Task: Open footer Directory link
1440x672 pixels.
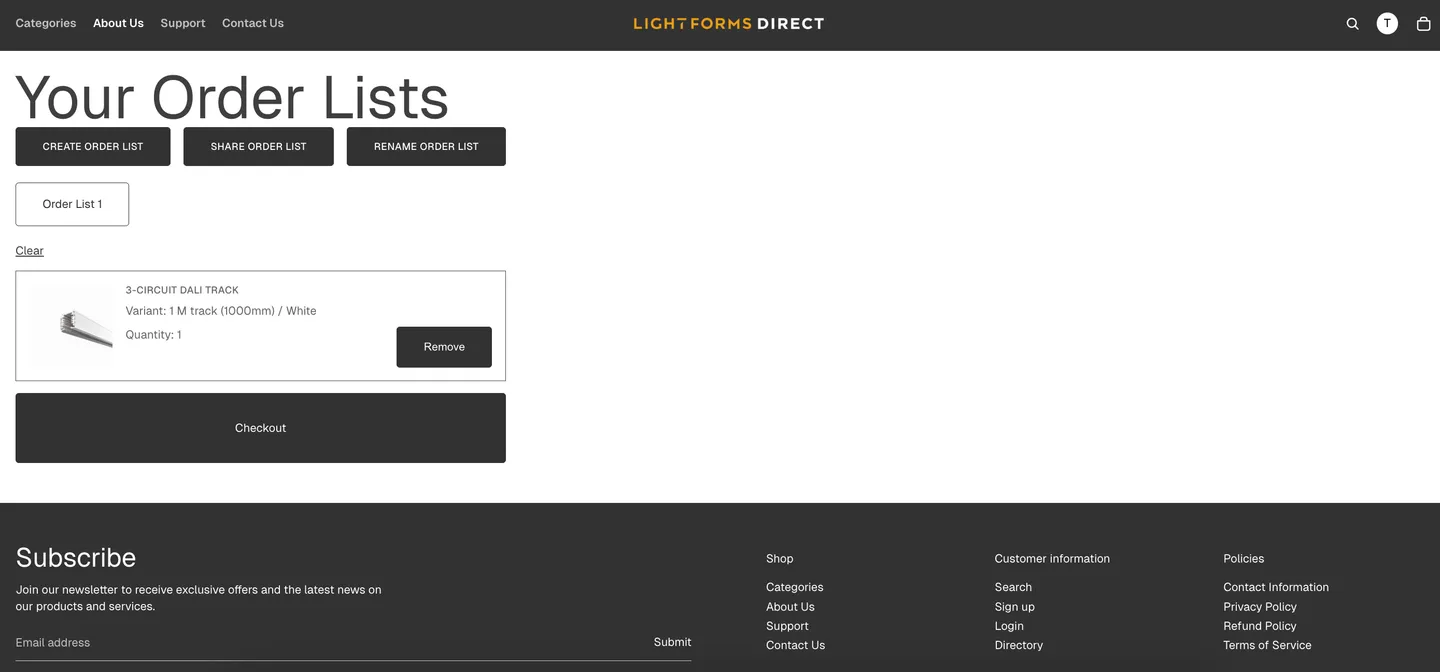Action: coord(1018,645)
